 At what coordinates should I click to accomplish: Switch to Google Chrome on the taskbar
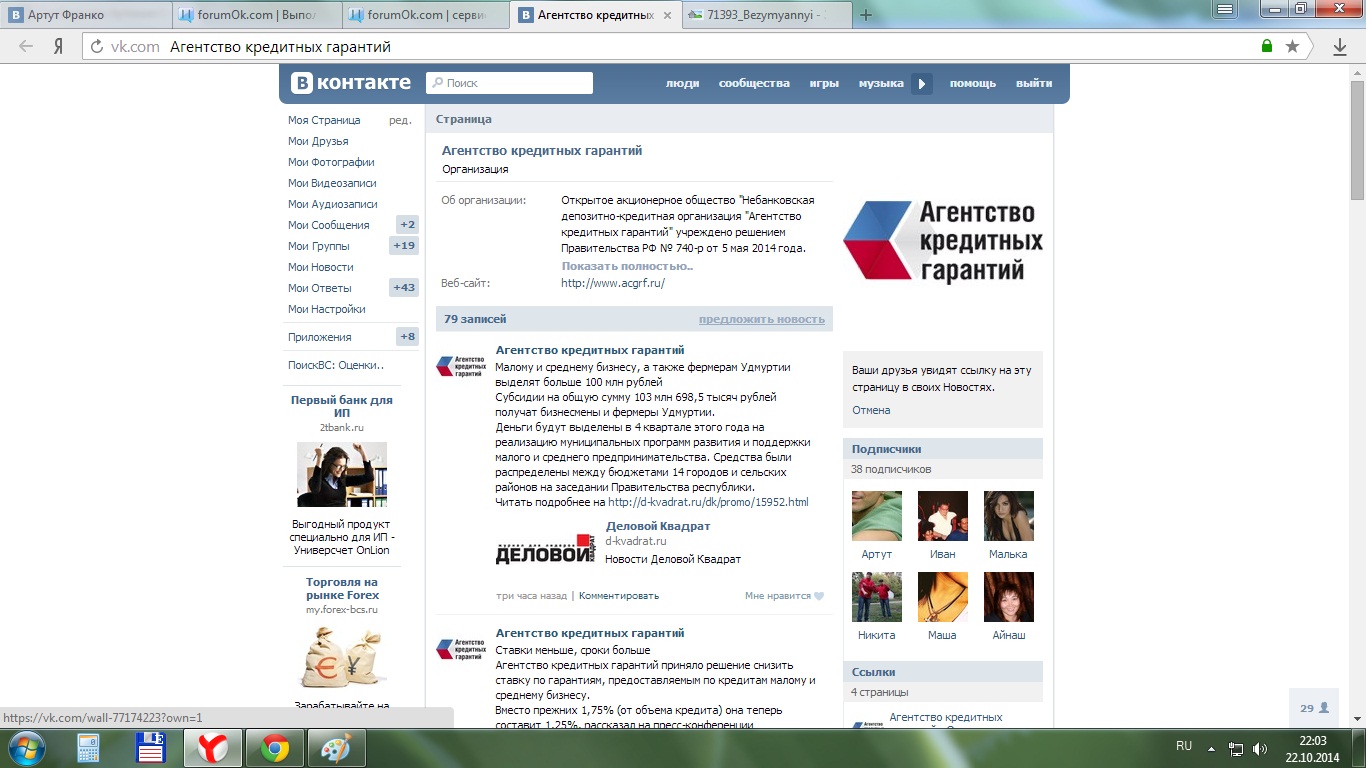(x=274, y=747)
